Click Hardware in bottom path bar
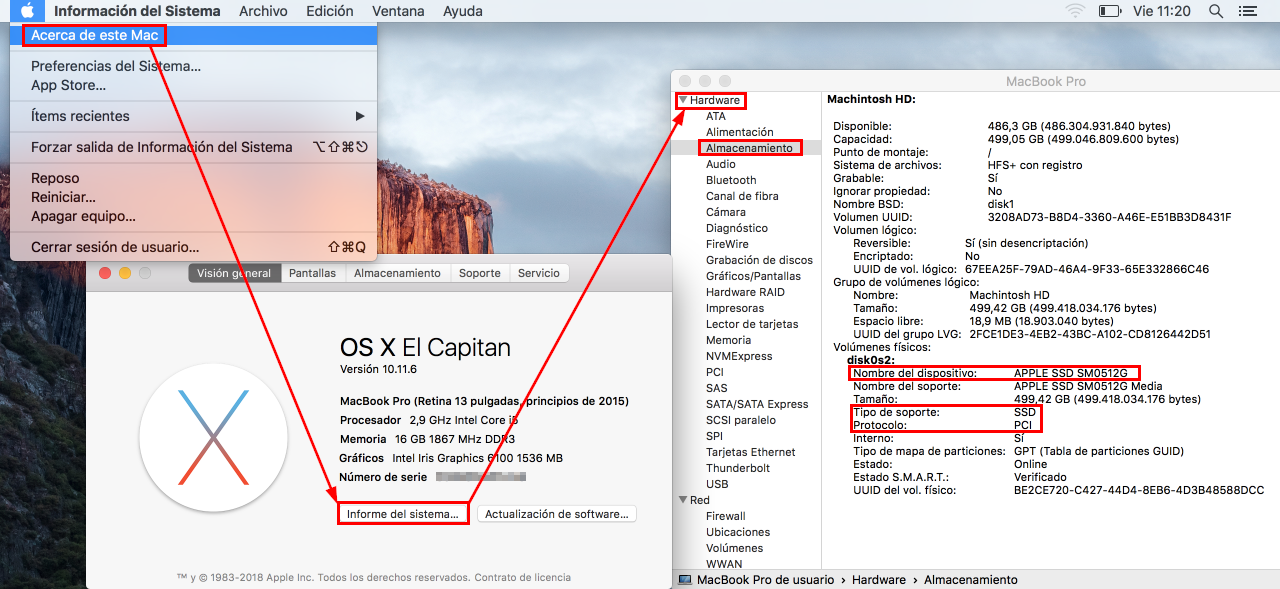 point(879,580)
